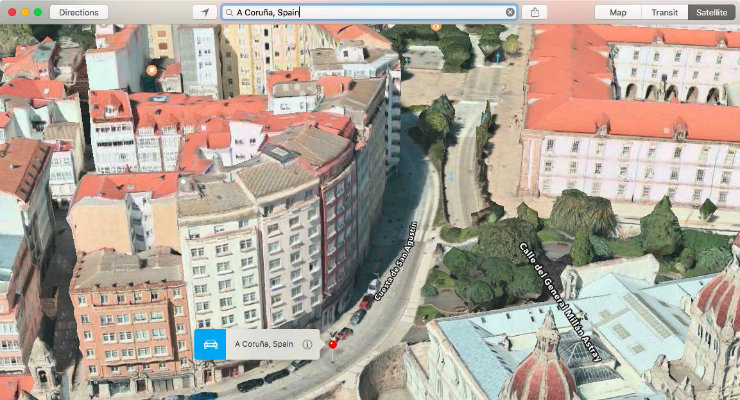The width and height of the screenshot is (740, 400).
Task: Switch to Transit view
Action: (x=664, y=12)
